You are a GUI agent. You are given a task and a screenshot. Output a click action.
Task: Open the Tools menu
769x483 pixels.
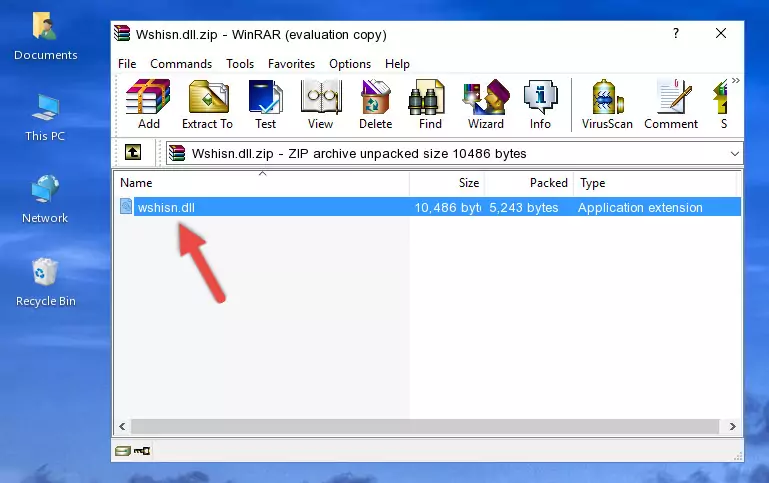[x=240, y=64]
